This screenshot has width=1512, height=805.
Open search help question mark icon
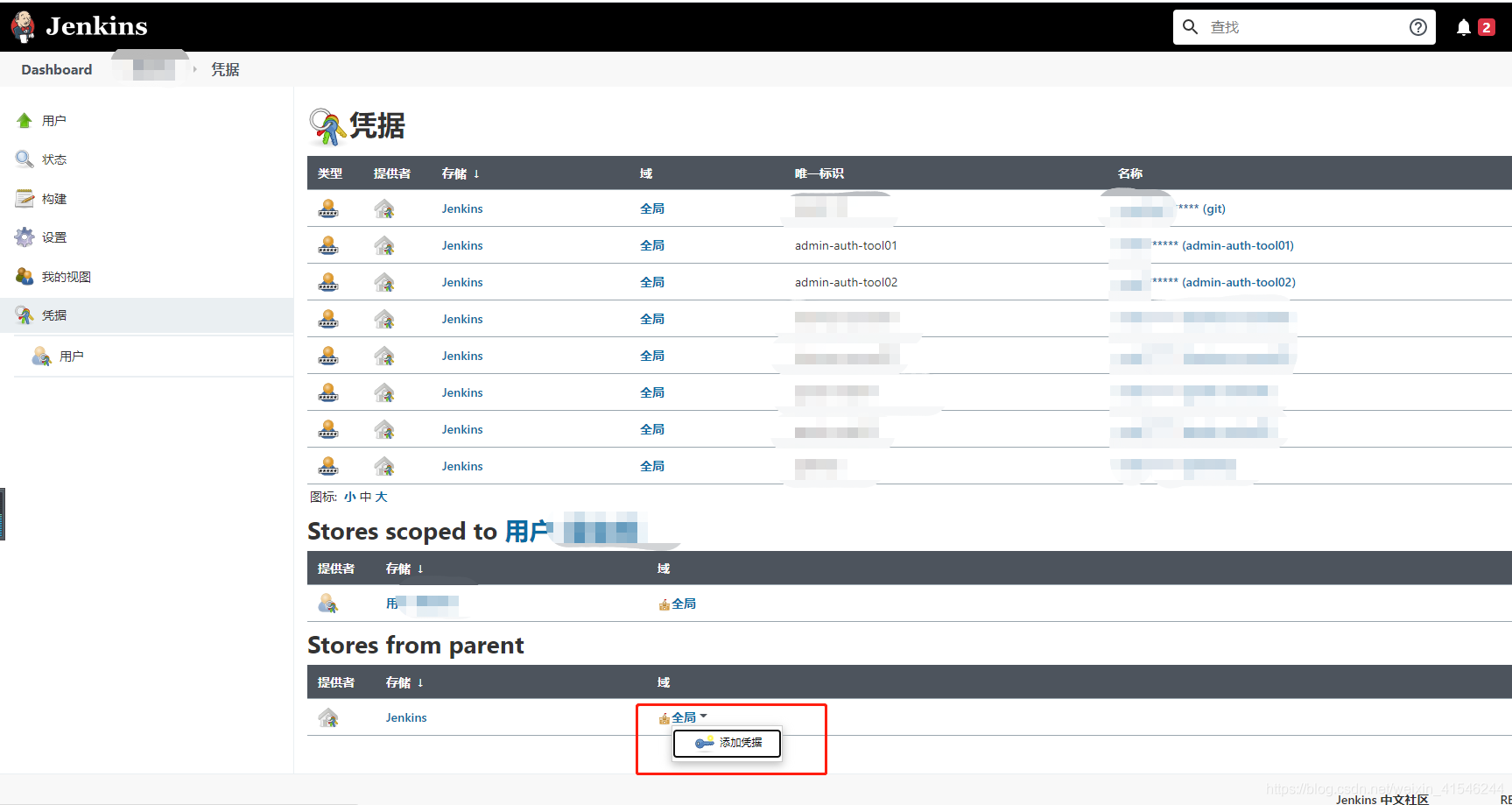[1417, 27]
